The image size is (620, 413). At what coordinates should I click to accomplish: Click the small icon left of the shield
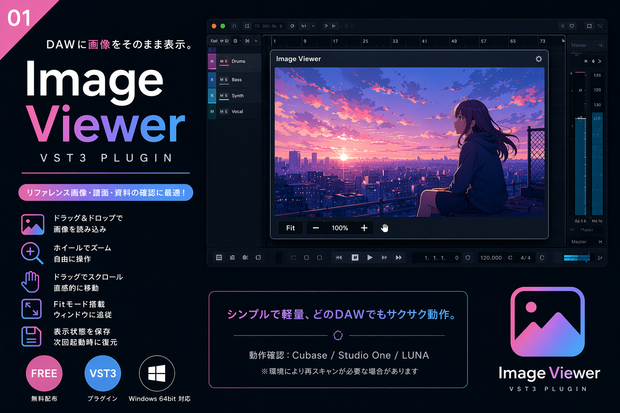pos(562,26)
